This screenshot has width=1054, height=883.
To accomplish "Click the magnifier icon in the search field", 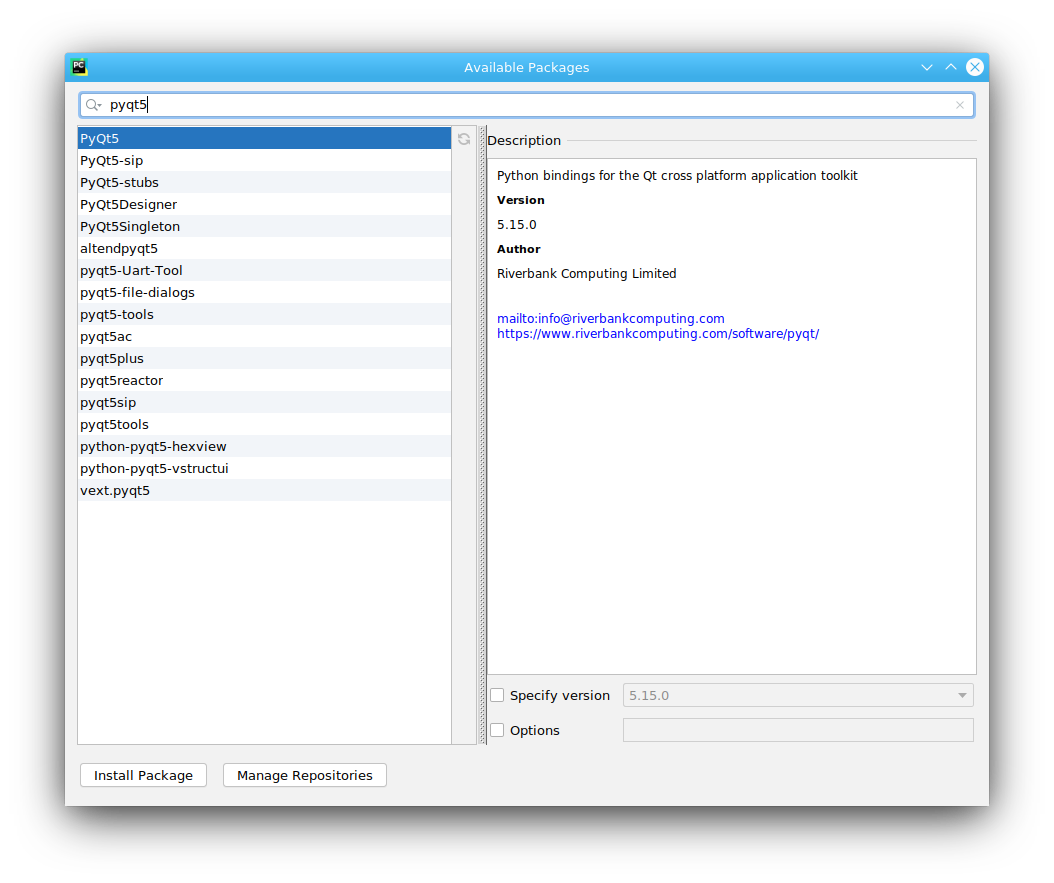I will [92, 104].
